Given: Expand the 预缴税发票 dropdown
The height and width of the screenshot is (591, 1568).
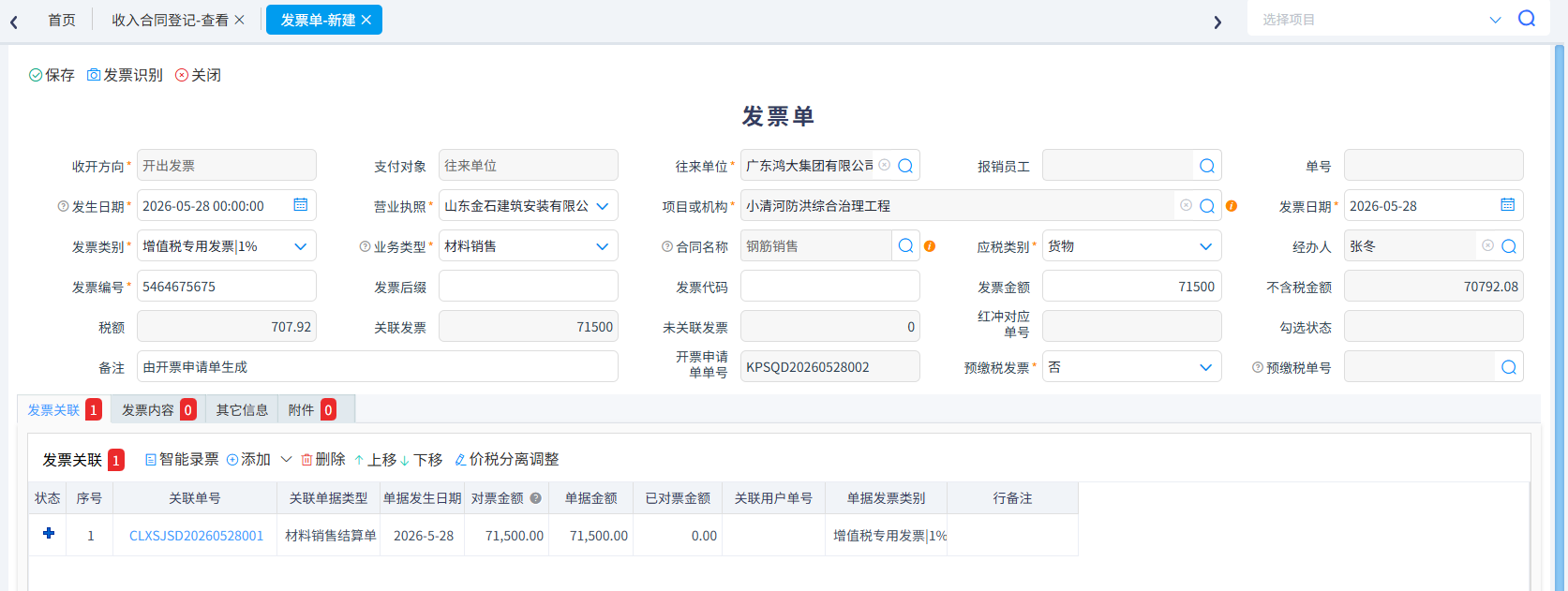Looking at the screenshot, I should click(x=1206, y=367).
